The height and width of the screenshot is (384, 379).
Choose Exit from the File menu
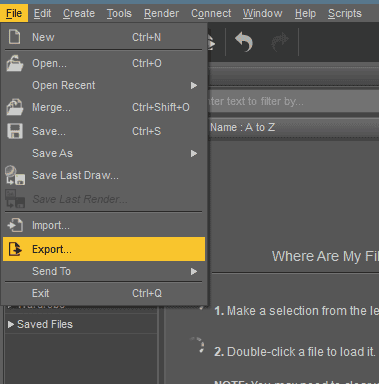tap(104, 293)
